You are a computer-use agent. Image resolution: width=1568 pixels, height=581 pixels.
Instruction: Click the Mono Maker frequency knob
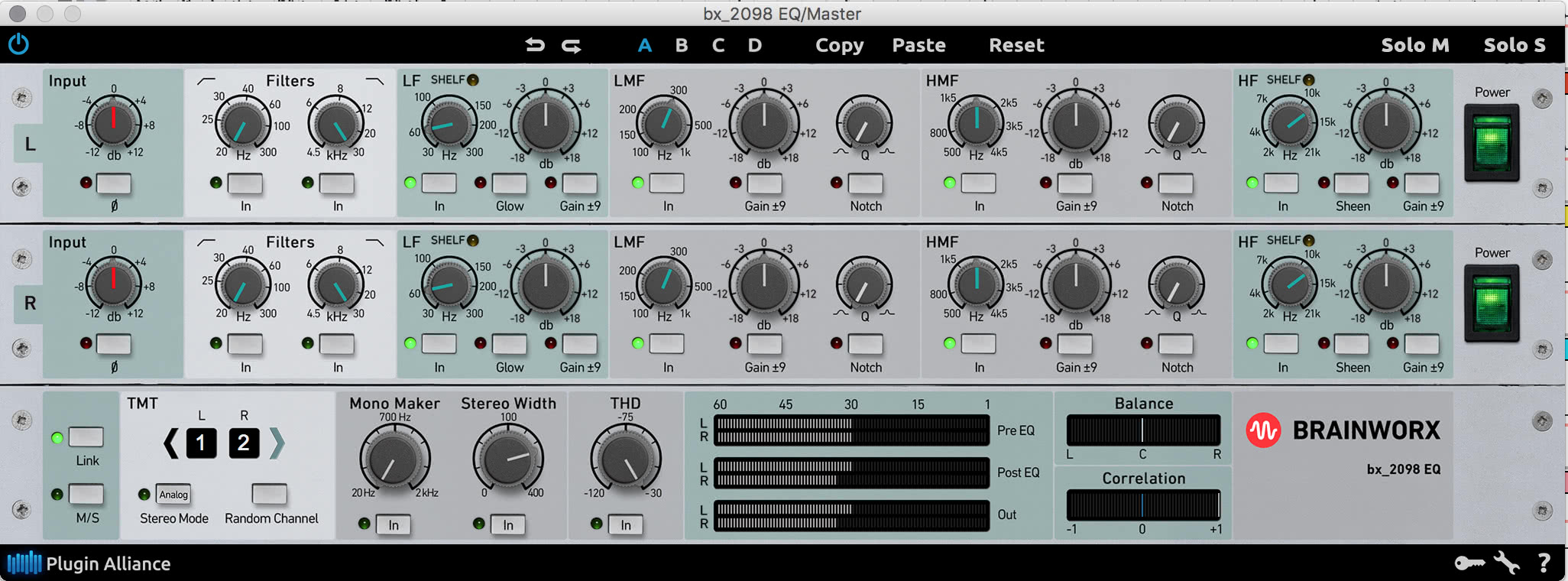[x=394, y=459]
